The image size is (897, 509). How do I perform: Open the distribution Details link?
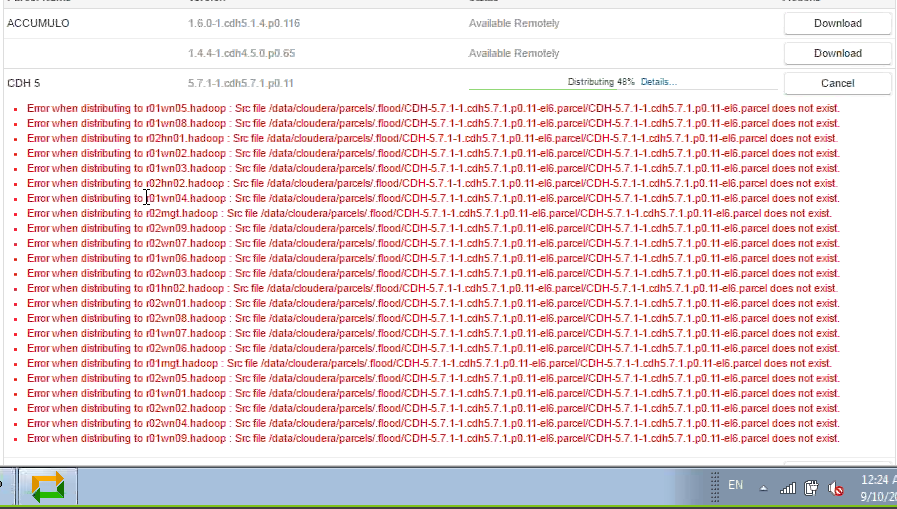pos(658,82)
